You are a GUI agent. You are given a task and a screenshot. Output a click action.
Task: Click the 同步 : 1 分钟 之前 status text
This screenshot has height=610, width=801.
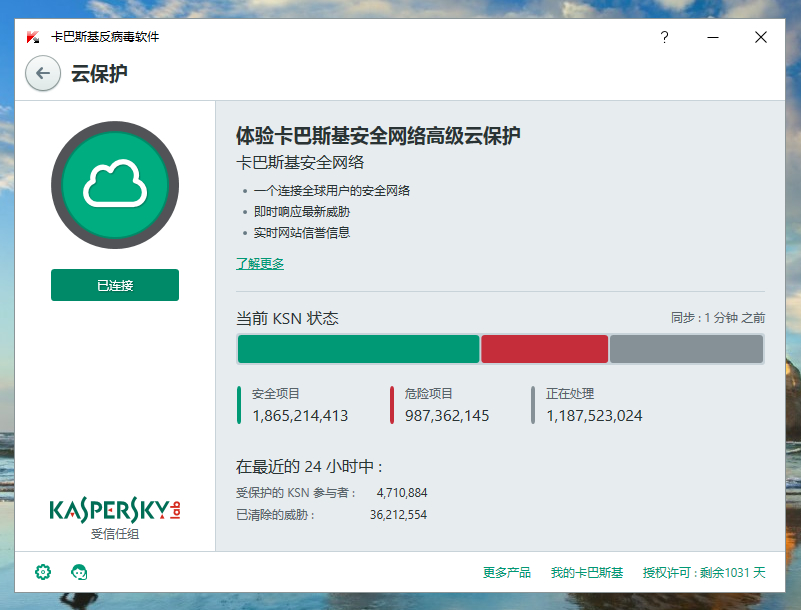(x=718, y=318)
